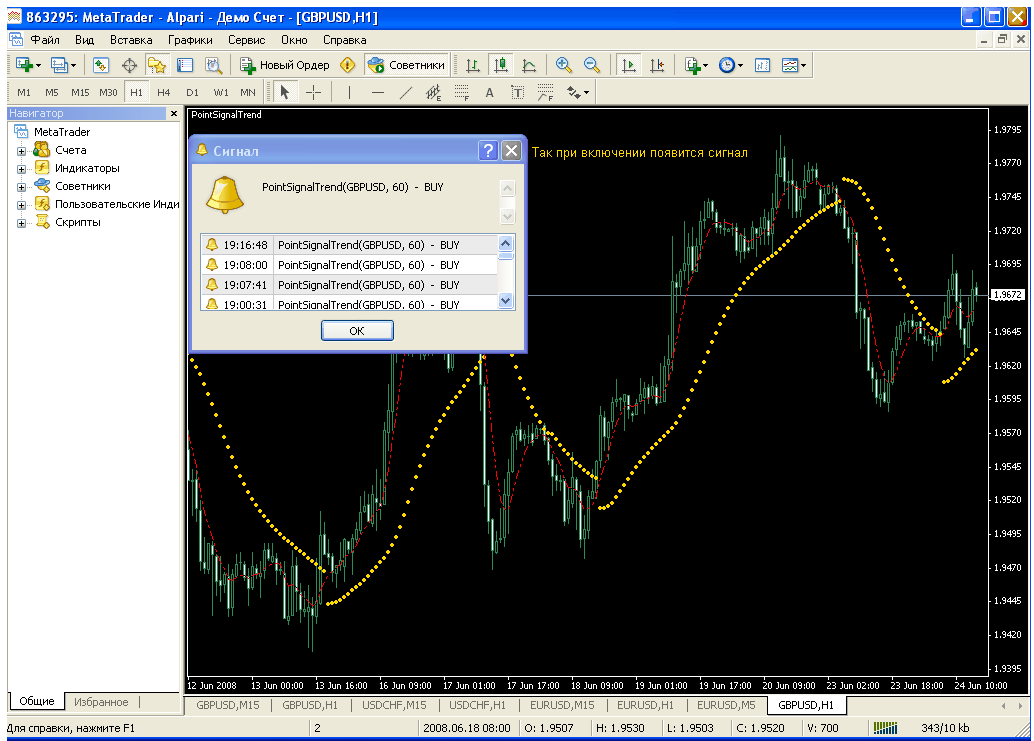Select the 19:16:48 signal row
The width and height of the screenshot is (1034, 741).
click(350, 245)
